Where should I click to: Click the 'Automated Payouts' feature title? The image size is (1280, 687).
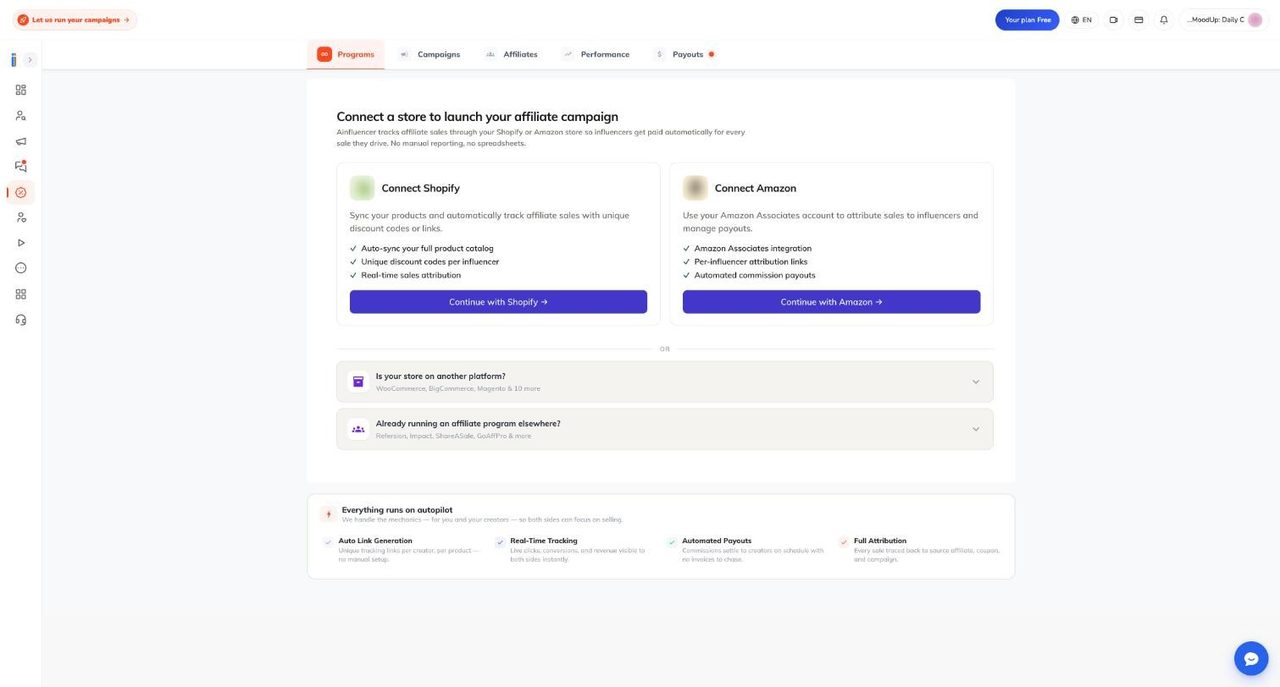[717, 541]
